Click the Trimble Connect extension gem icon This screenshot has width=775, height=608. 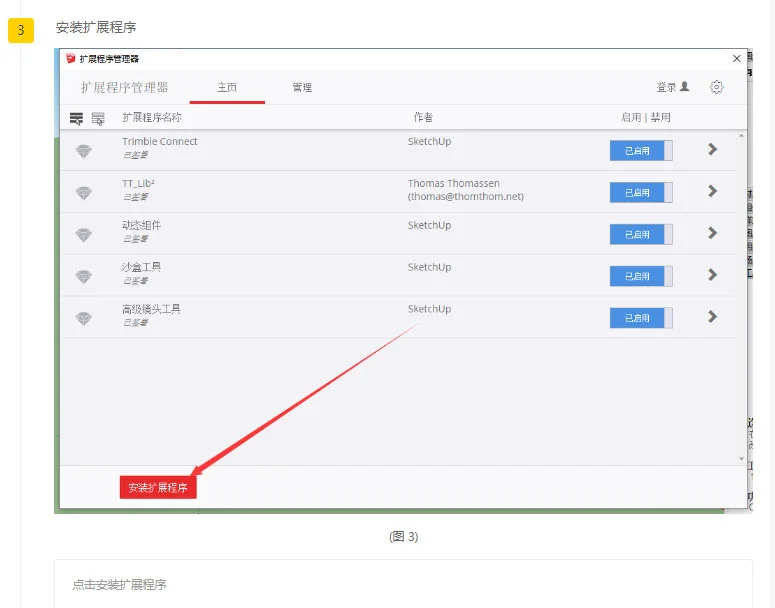tap(84, 150)
